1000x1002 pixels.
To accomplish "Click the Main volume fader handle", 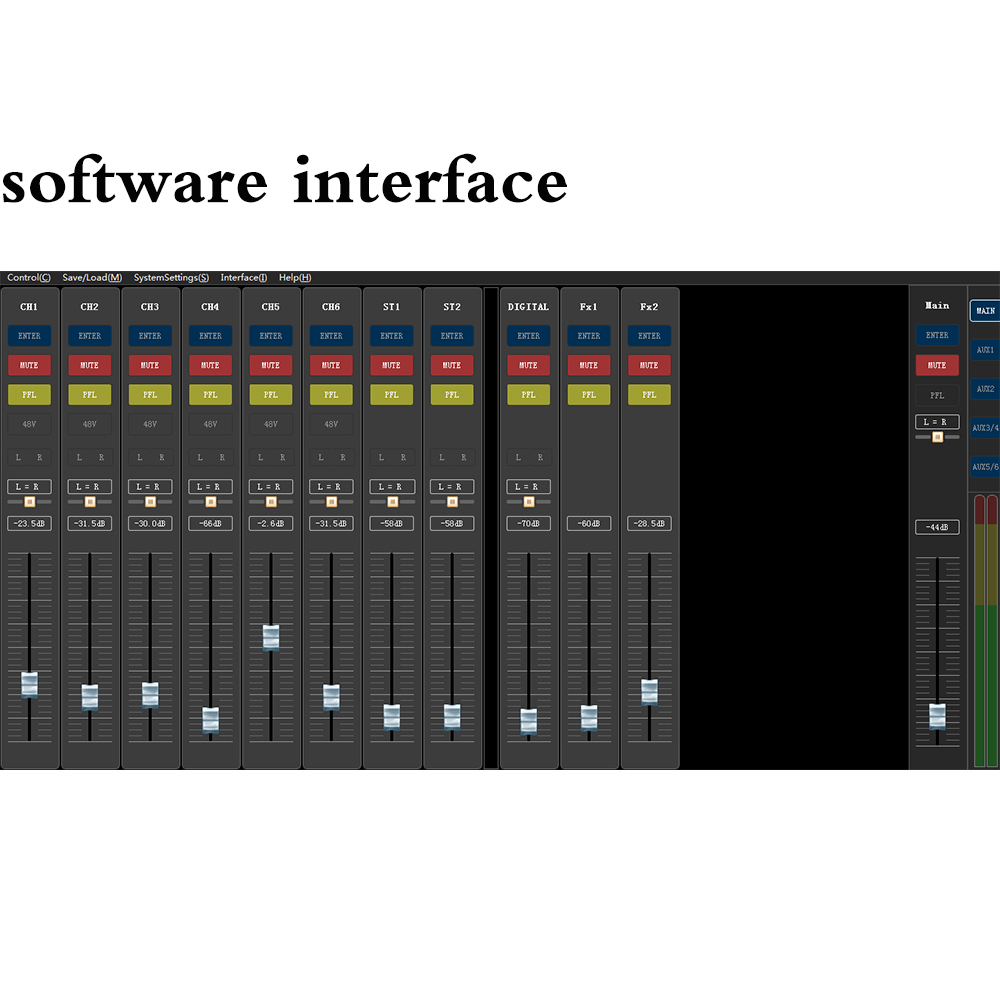I will 937,716.
